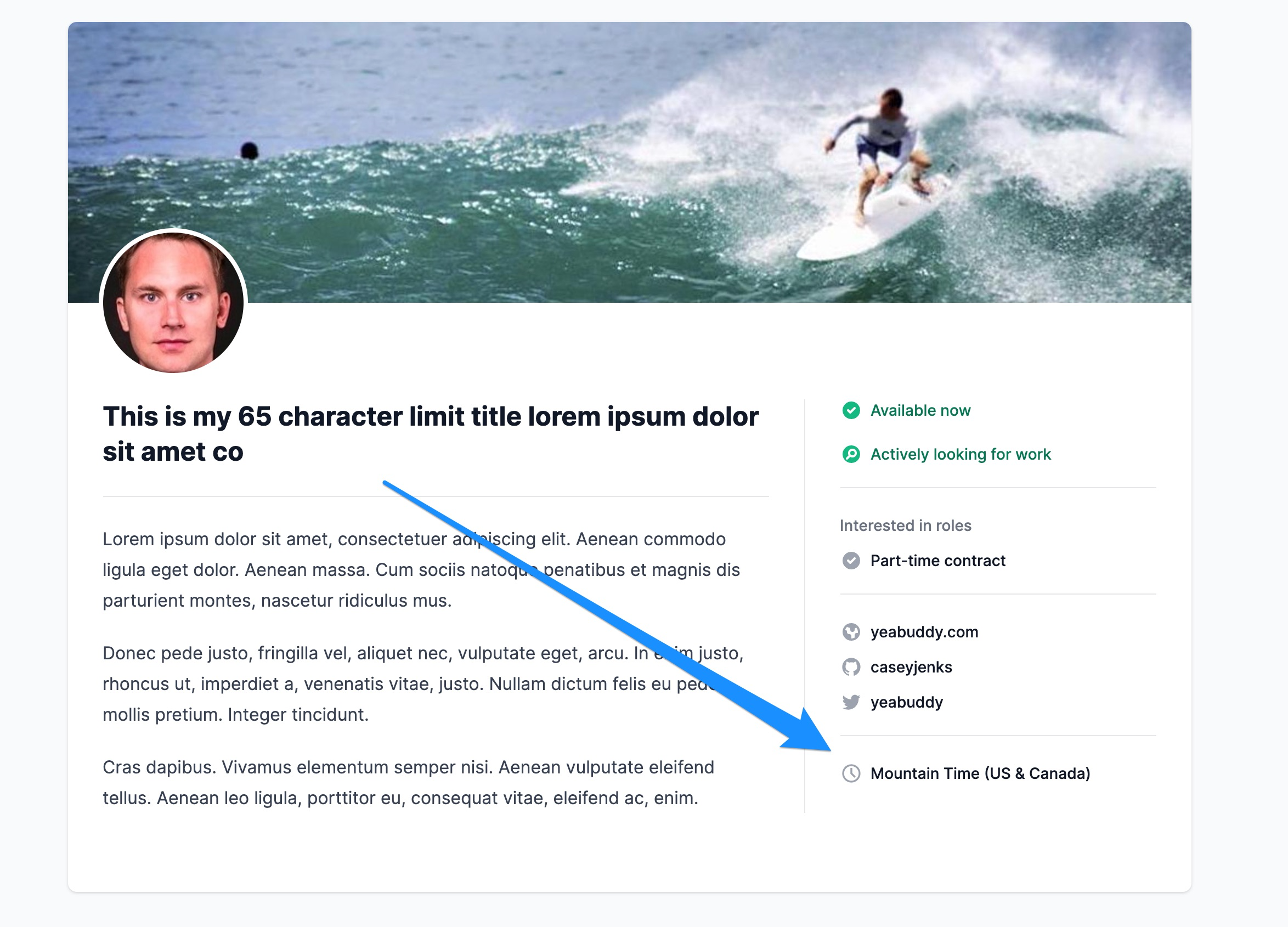Click the GitHub icon beside caseyjenks
1288x927 pixels.
pyautogui.click(x=851, y=667)
